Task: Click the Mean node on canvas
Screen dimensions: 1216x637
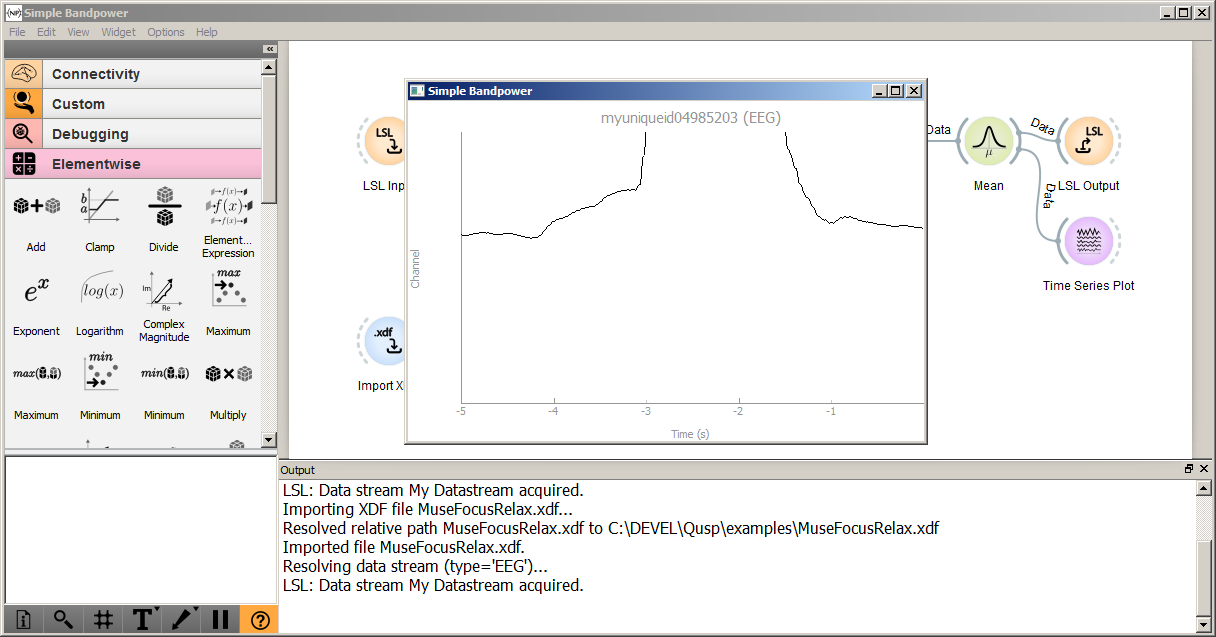Action: 988,141
